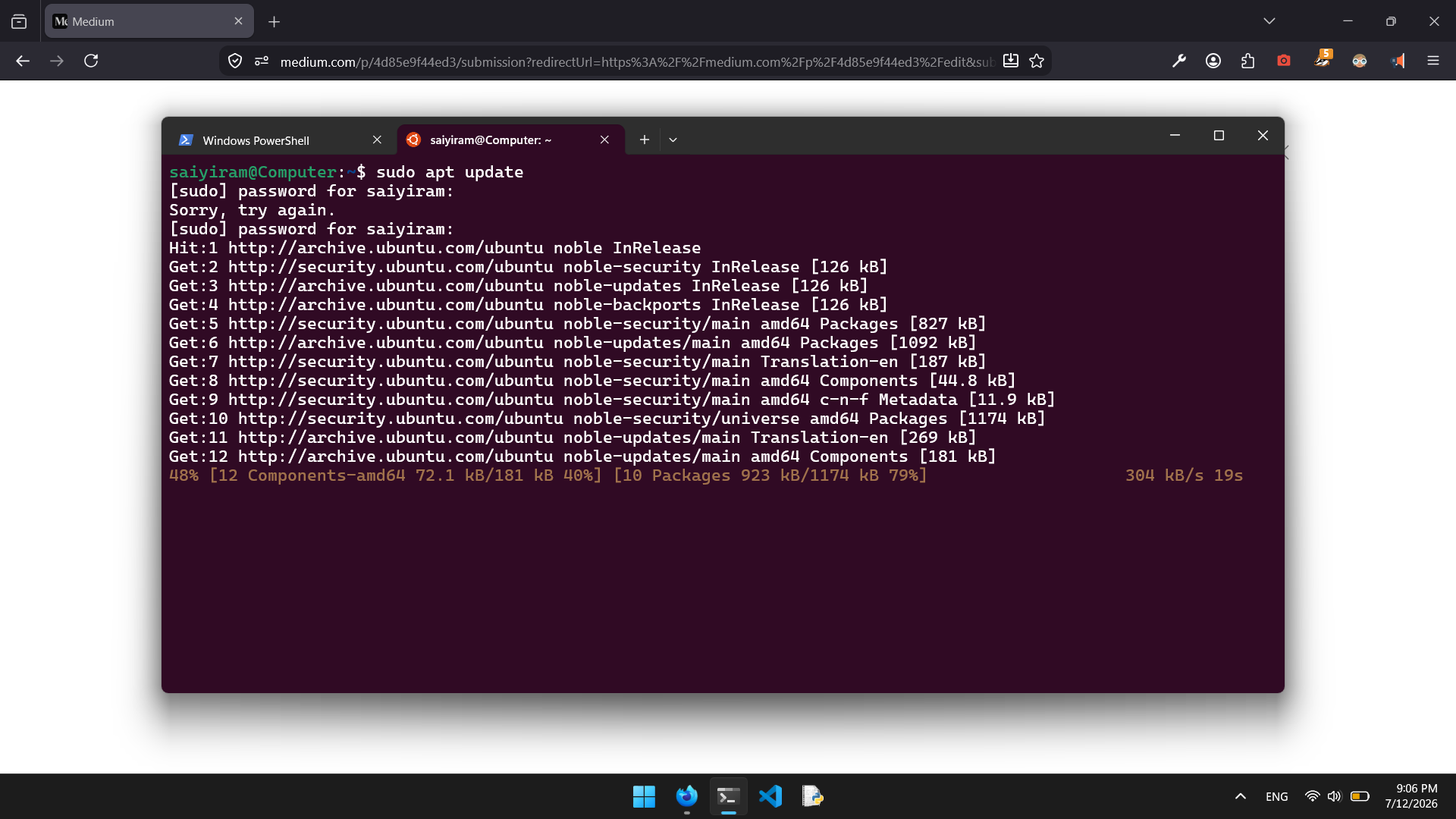The height and width of the screenshot is (819, 1456).
Task: Go back using the browser back arrow
Action: tap(23, 61)
